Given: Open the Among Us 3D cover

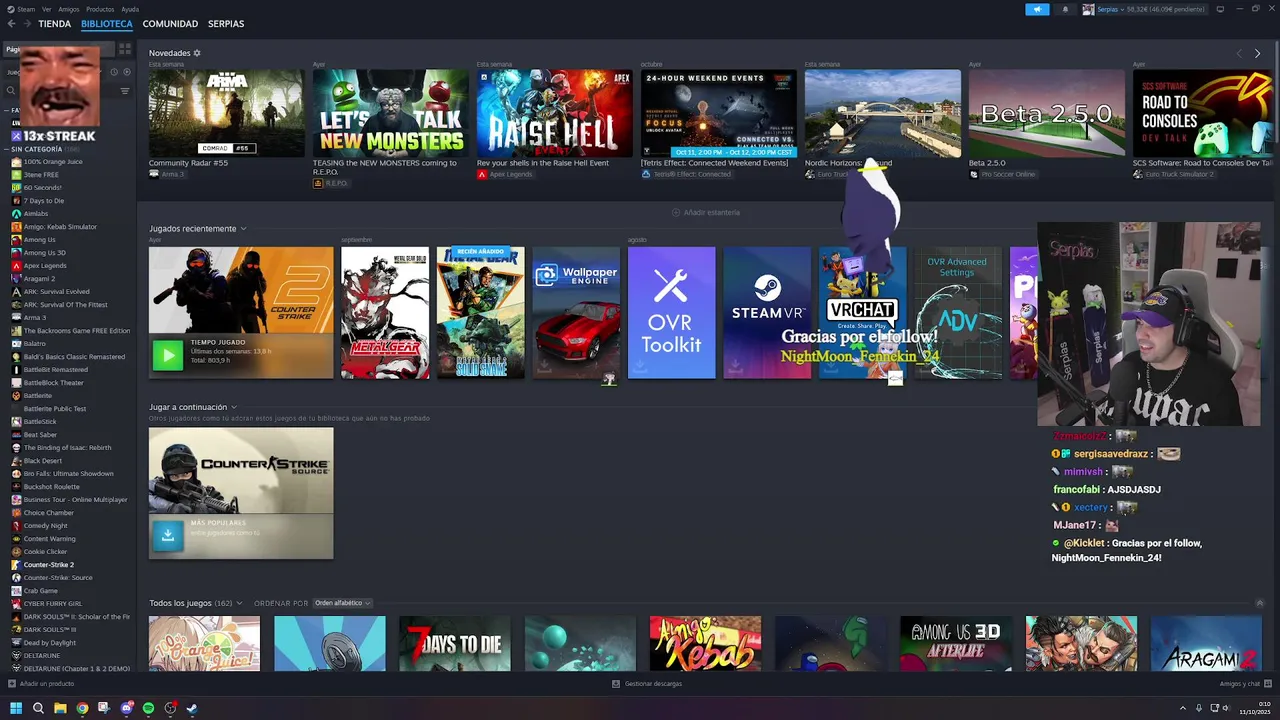Looking at the screenshot, I should 956,643.
